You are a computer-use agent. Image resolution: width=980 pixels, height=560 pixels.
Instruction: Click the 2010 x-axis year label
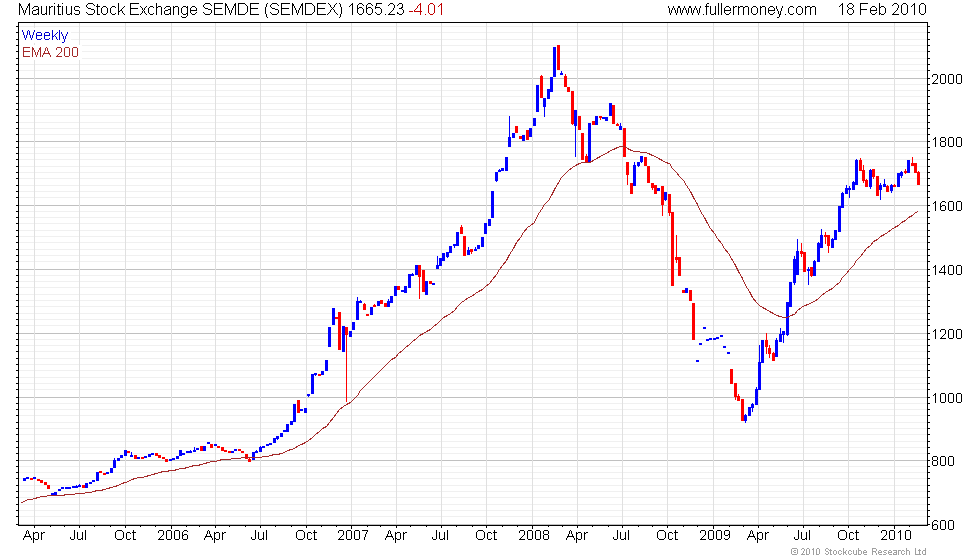[896, 536]
